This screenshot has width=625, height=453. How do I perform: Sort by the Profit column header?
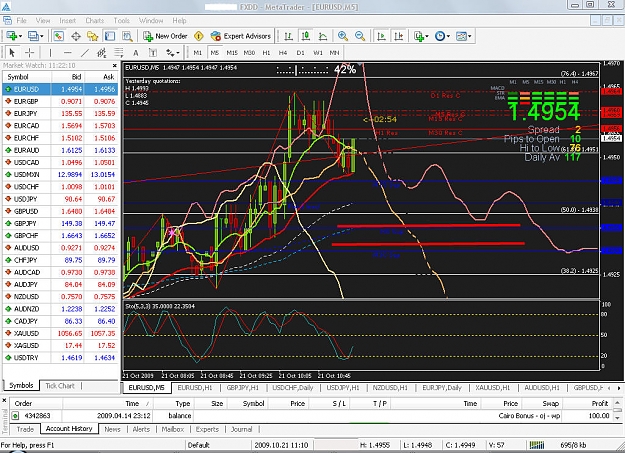click(587, 403)
